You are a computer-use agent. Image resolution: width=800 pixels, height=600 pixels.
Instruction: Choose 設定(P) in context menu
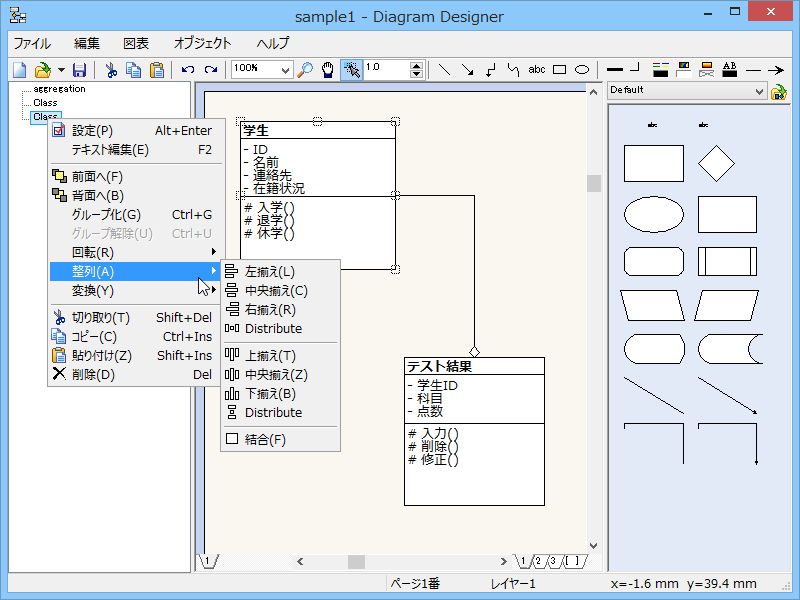tap(136, 131)
